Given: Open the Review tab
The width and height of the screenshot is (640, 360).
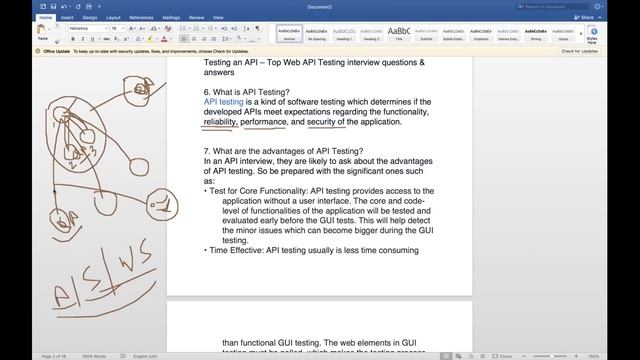Looking at the screenshot, I should (x=196, y=18).
